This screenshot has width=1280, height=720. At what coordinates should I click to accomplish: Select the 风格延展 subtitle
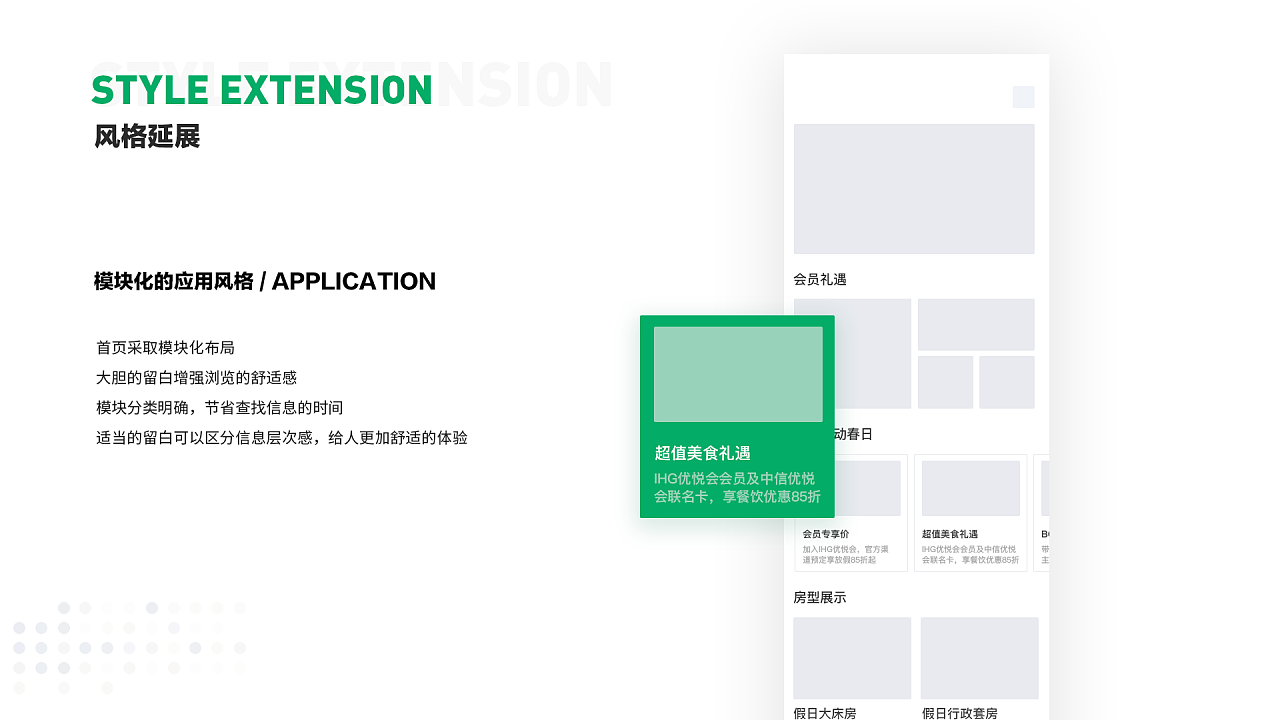[147, 137]
